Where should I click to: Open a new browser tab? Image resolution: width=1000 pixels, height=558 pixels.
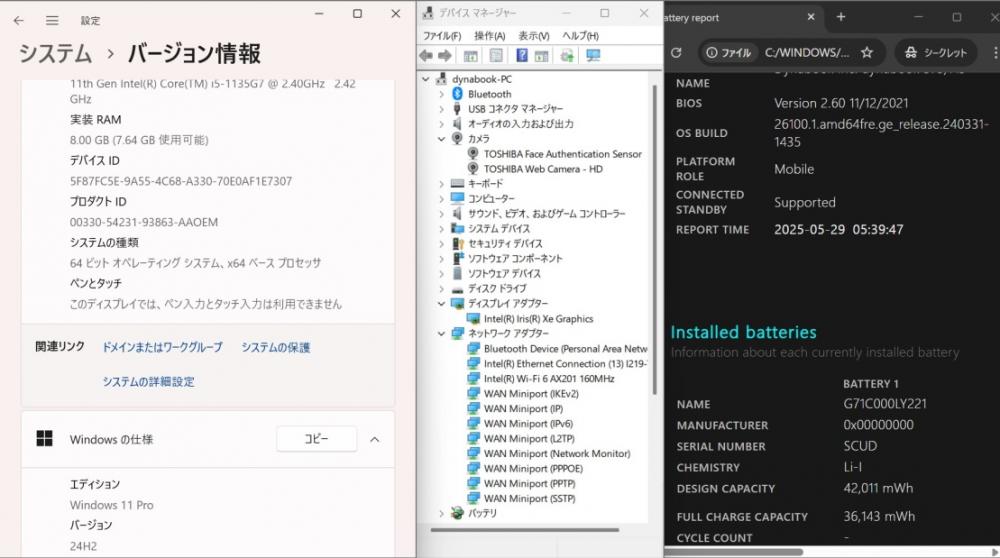(x=841, y=17)
